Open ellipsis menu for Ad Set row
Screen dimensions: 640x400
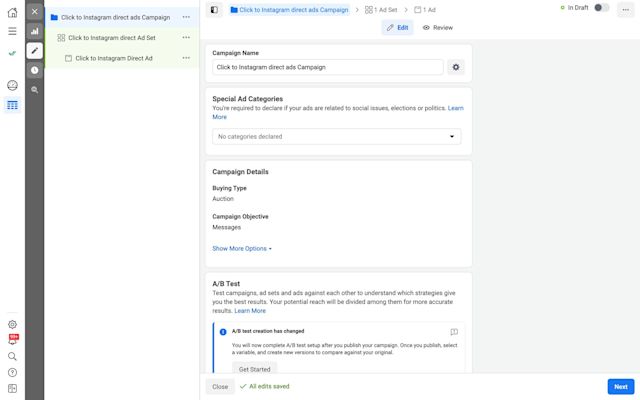click(186, 37)
